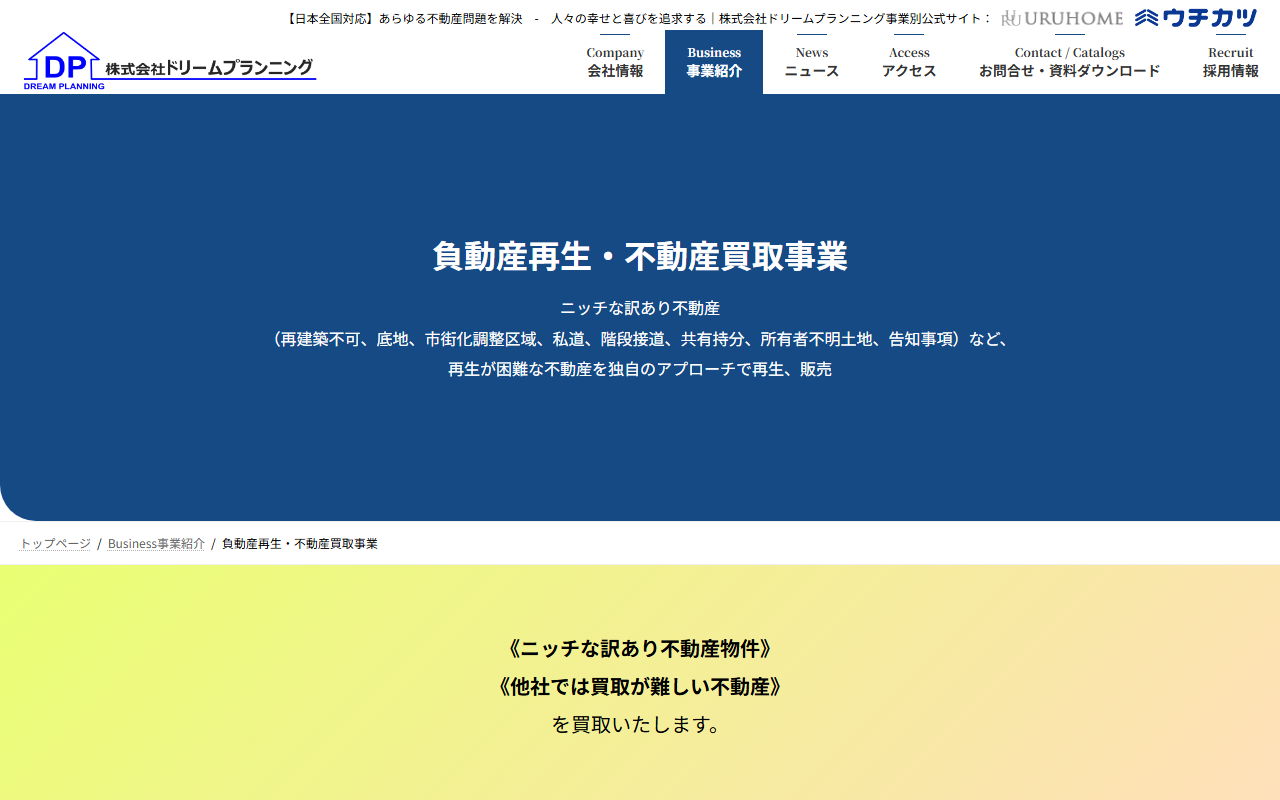Open the ウチカツ site logo
This screenshot has height=800, width=1280.
click(x=1196, y=18)
